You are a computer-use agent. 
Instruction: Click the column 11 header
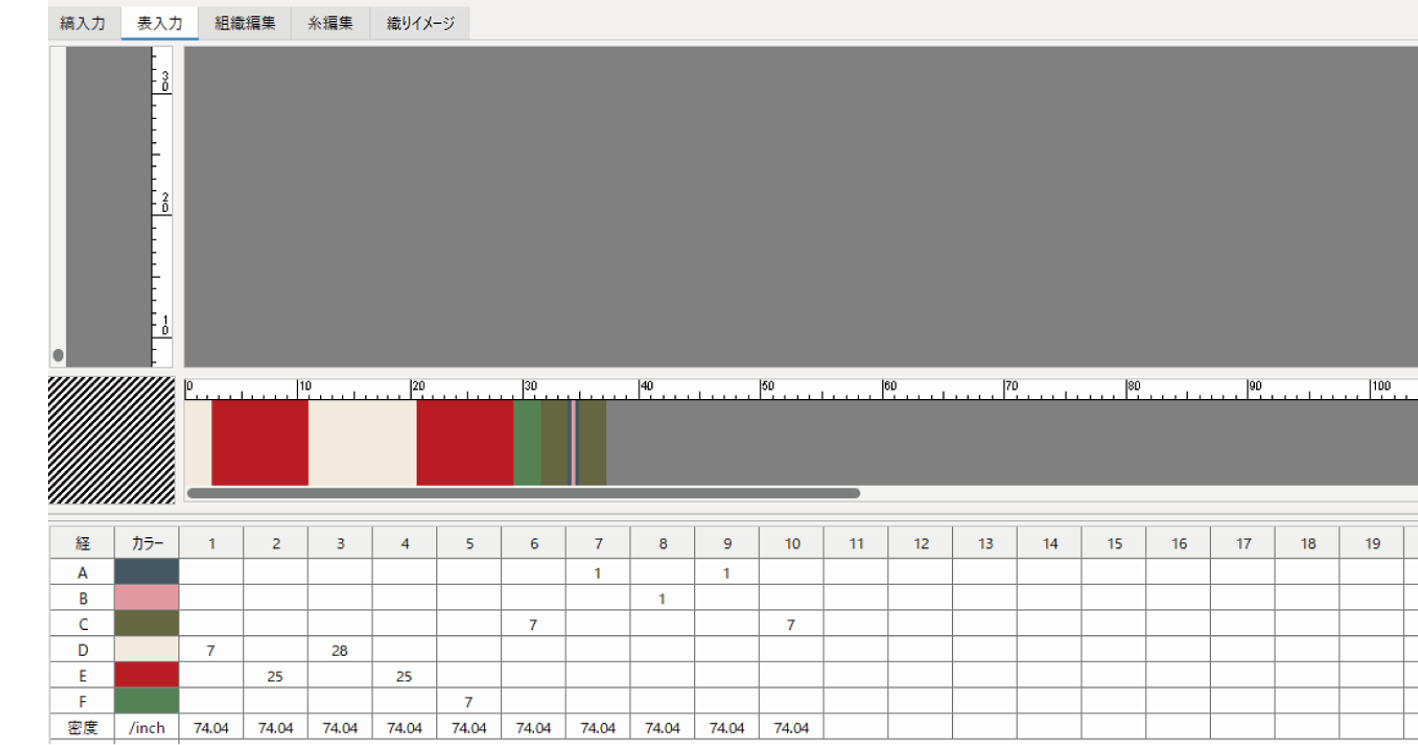856,544
